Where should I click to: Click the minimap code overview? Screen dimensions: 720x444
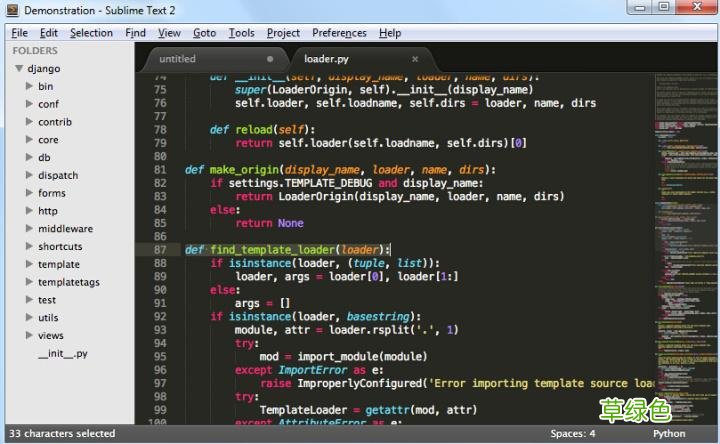686,248
